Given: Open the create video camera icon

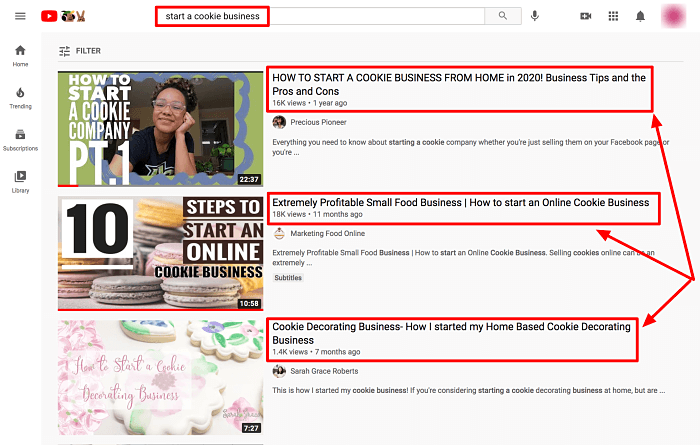Looking at the screenshot, I should pyautogui.click(x=585, y=16).
